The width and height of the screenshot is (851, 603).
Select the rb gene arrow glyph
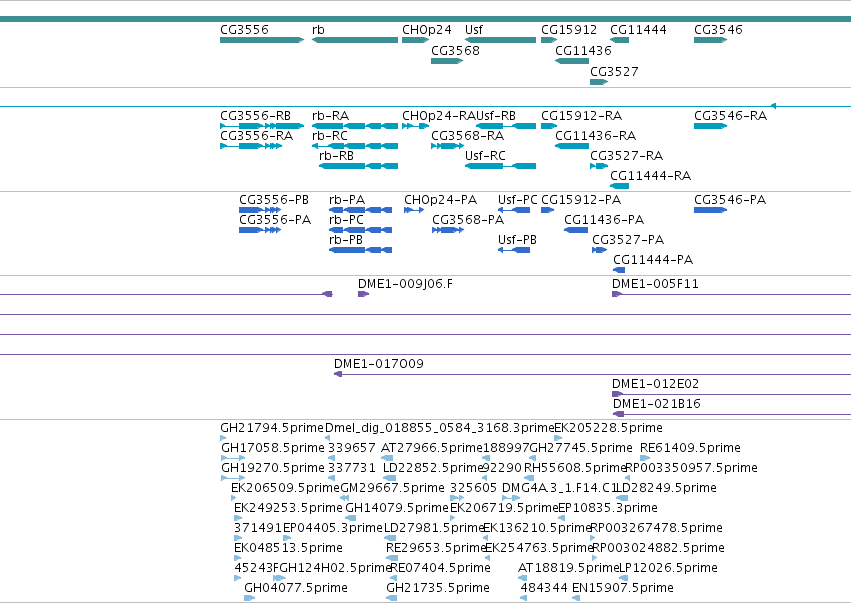coord(355,40)
